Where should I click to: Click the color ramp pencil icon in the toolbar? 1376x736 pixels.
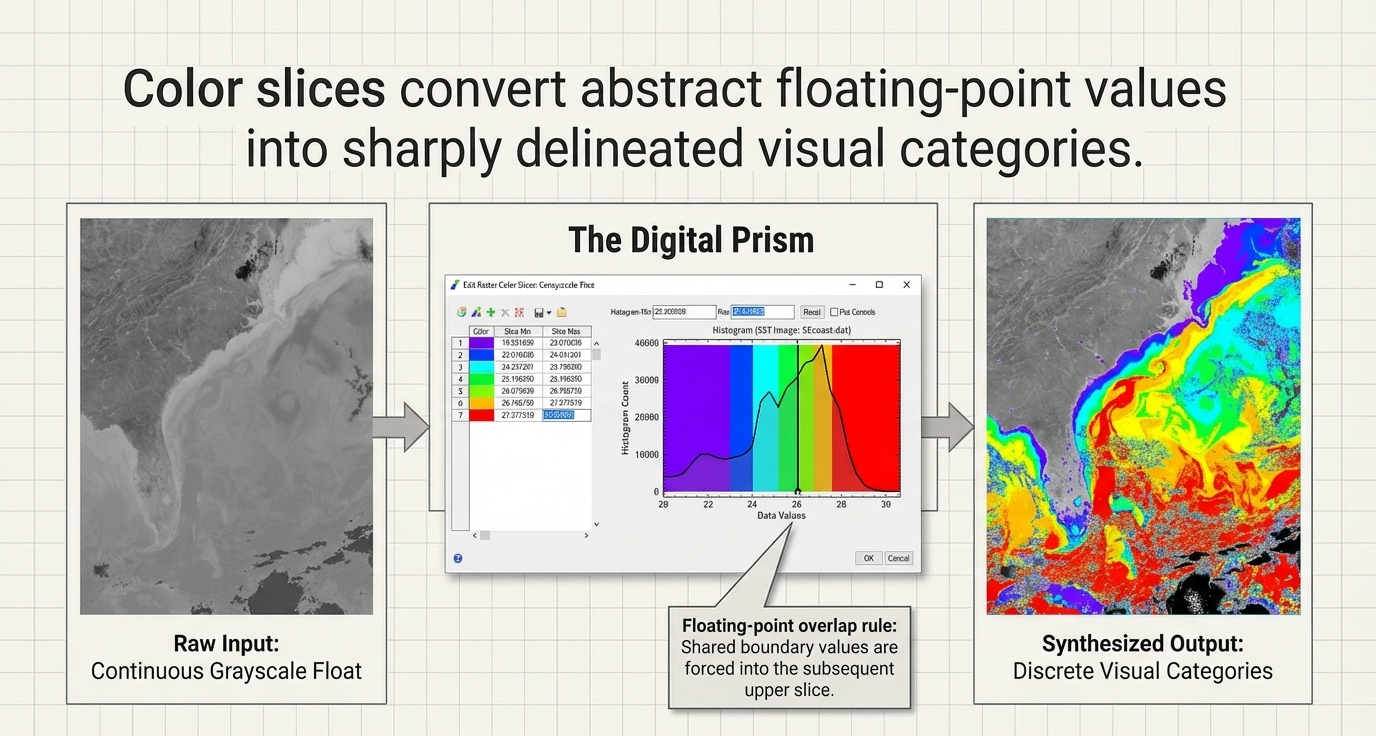click(476, 312)
